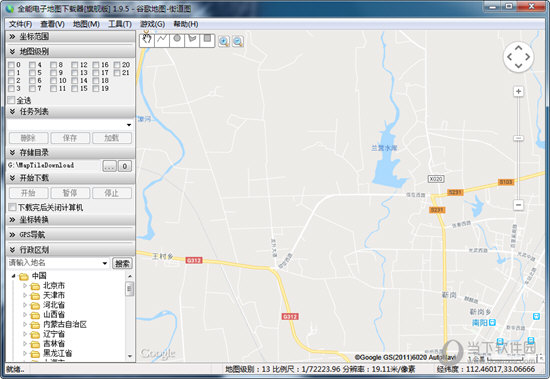This screenshot has width=550, height=379.
Task: Select the hand pan tool
Action: pyautogui.click(x=147, y=40)
